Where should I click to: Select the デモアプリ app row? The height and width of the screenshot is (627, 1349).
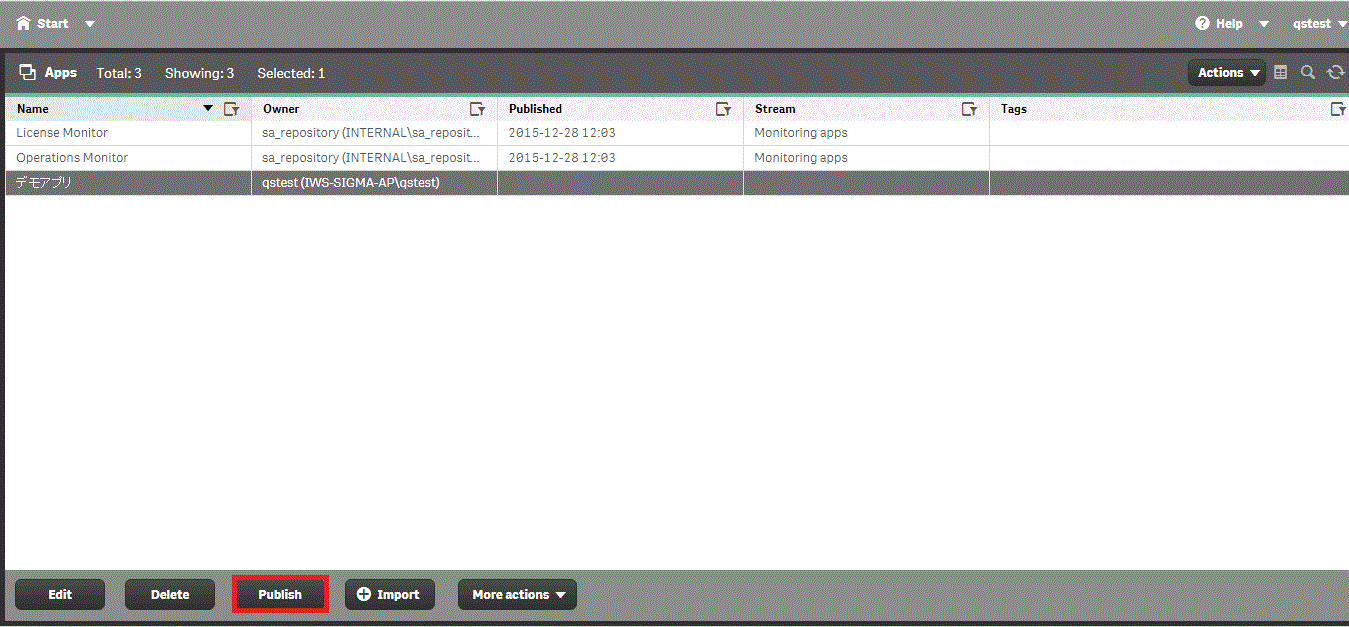(677, 183)
